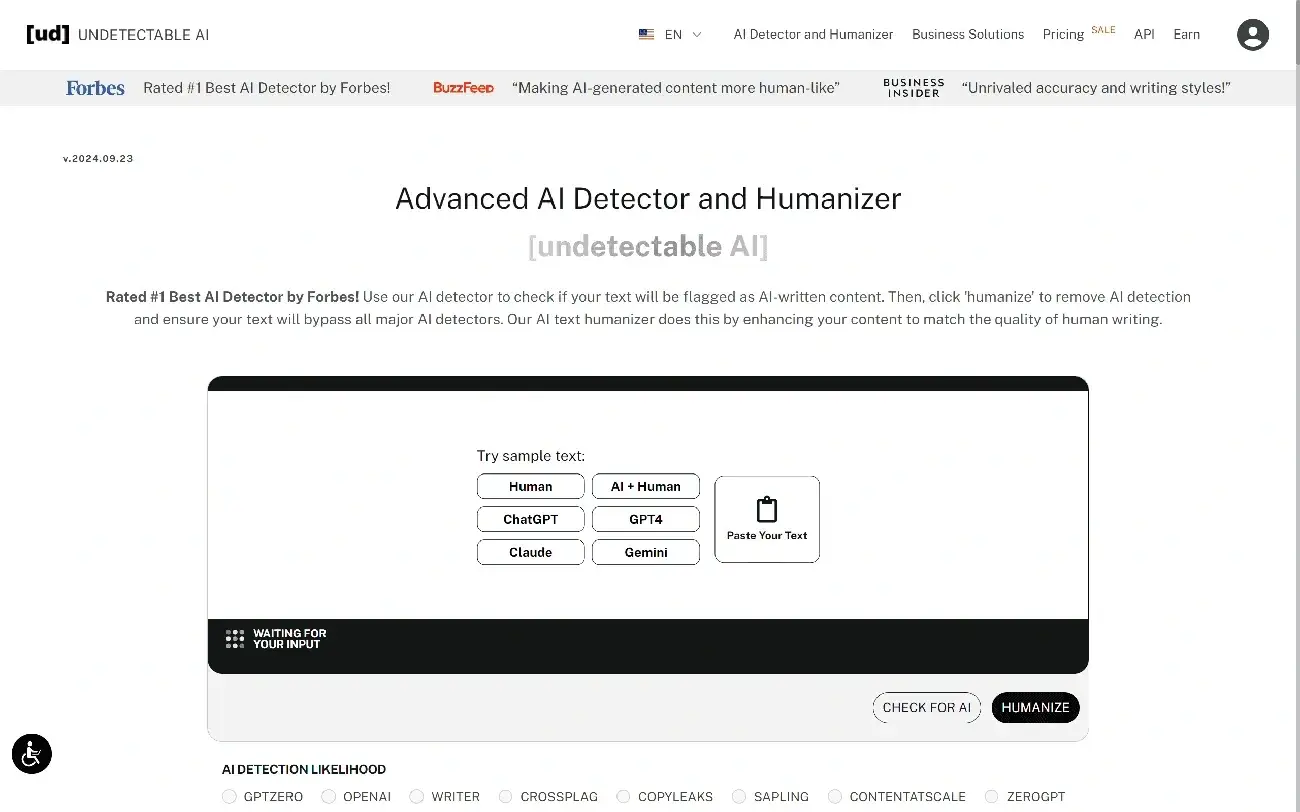Screen dimensions: 1300x812
Task: Click the HUMANIZE button
Action: [1036, 707]
